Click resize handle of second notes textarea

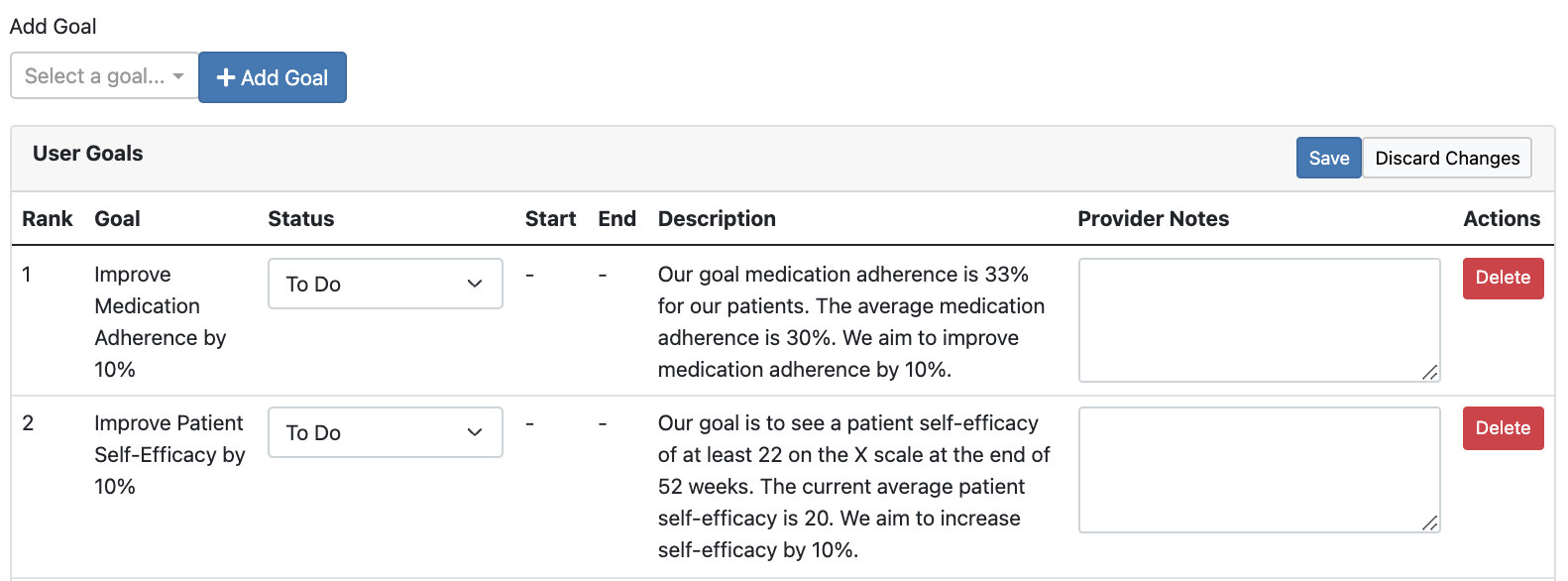pyautogui.click(x=1429, y=523)
